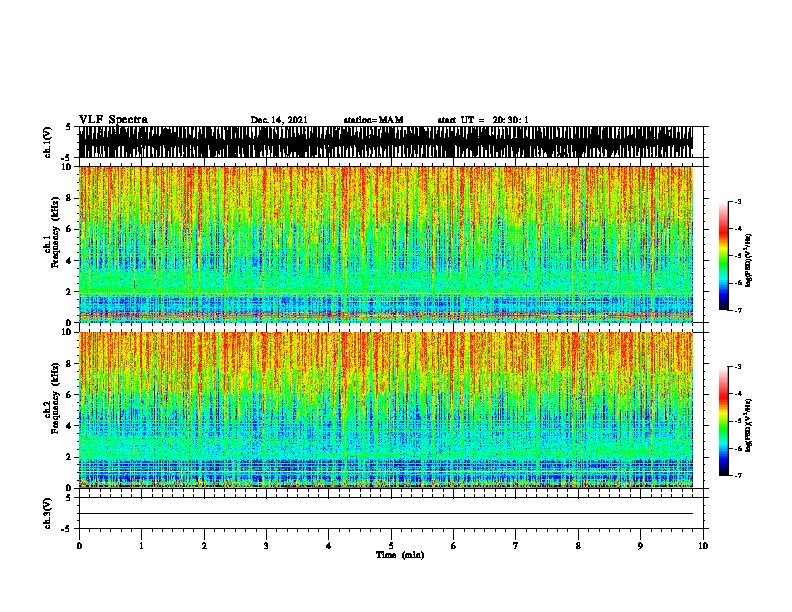Click the "9" tick on Time axis

tap(640, 546)
